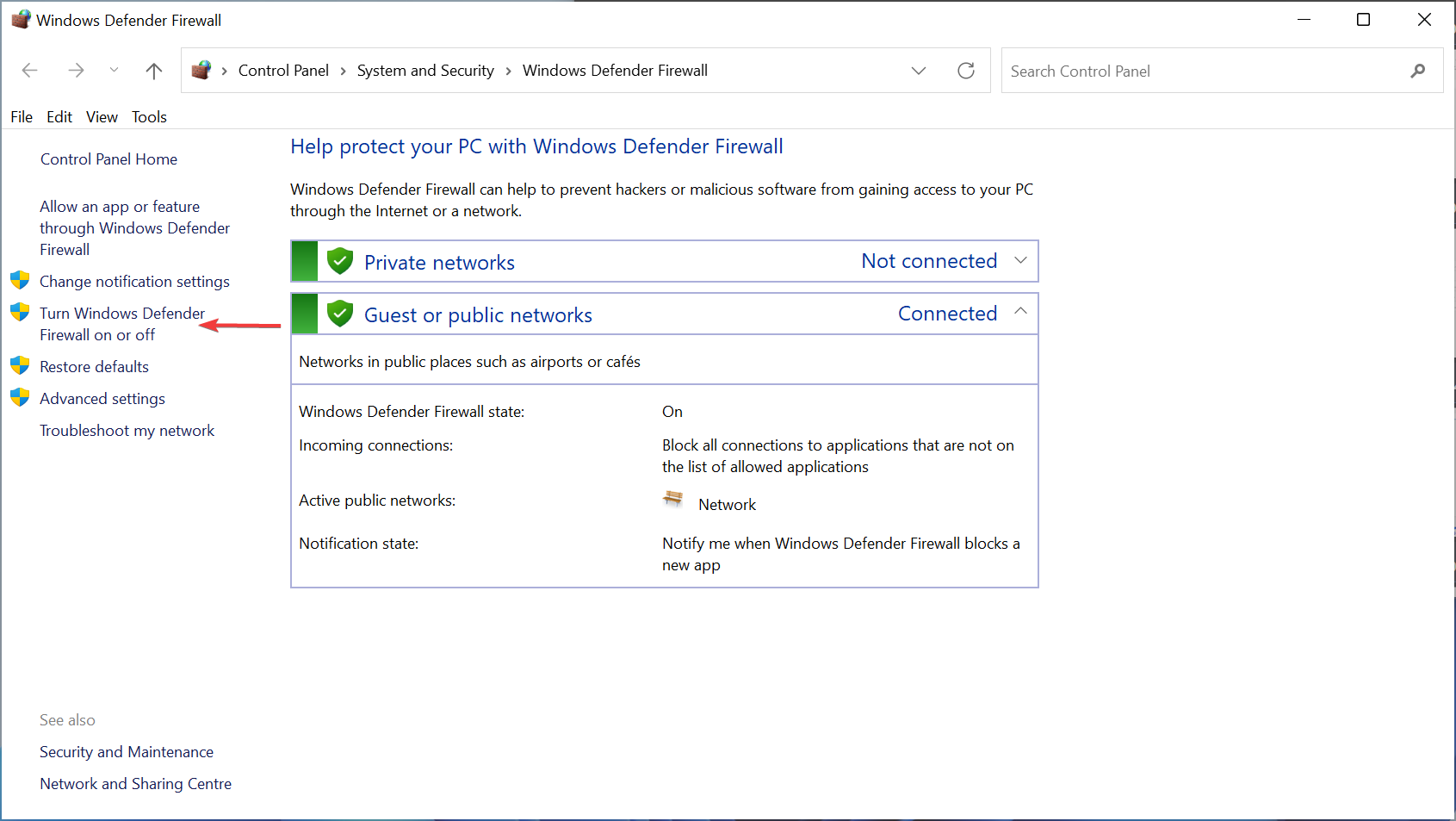Viewport: 1456px width, 821px height.
Task: Open Advanced settings link
Action: tap(102, 399)
